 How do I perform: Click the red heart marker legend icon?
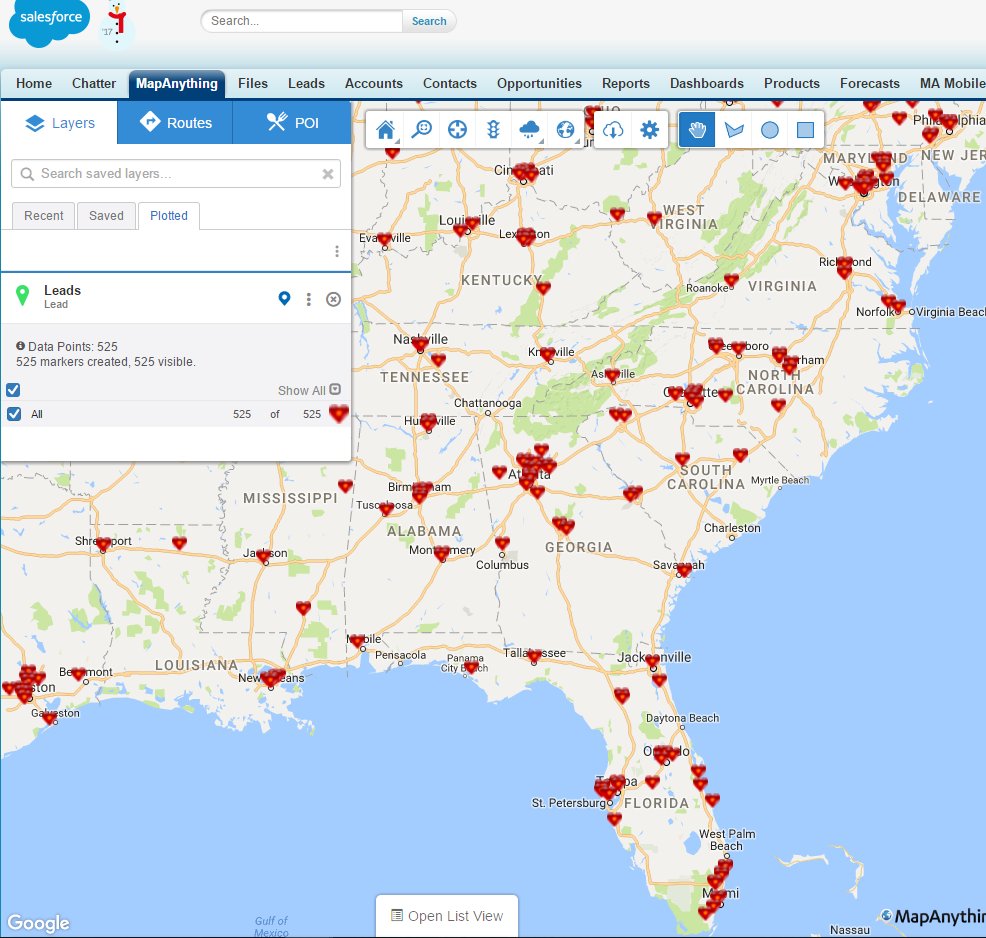pos(338,413)
